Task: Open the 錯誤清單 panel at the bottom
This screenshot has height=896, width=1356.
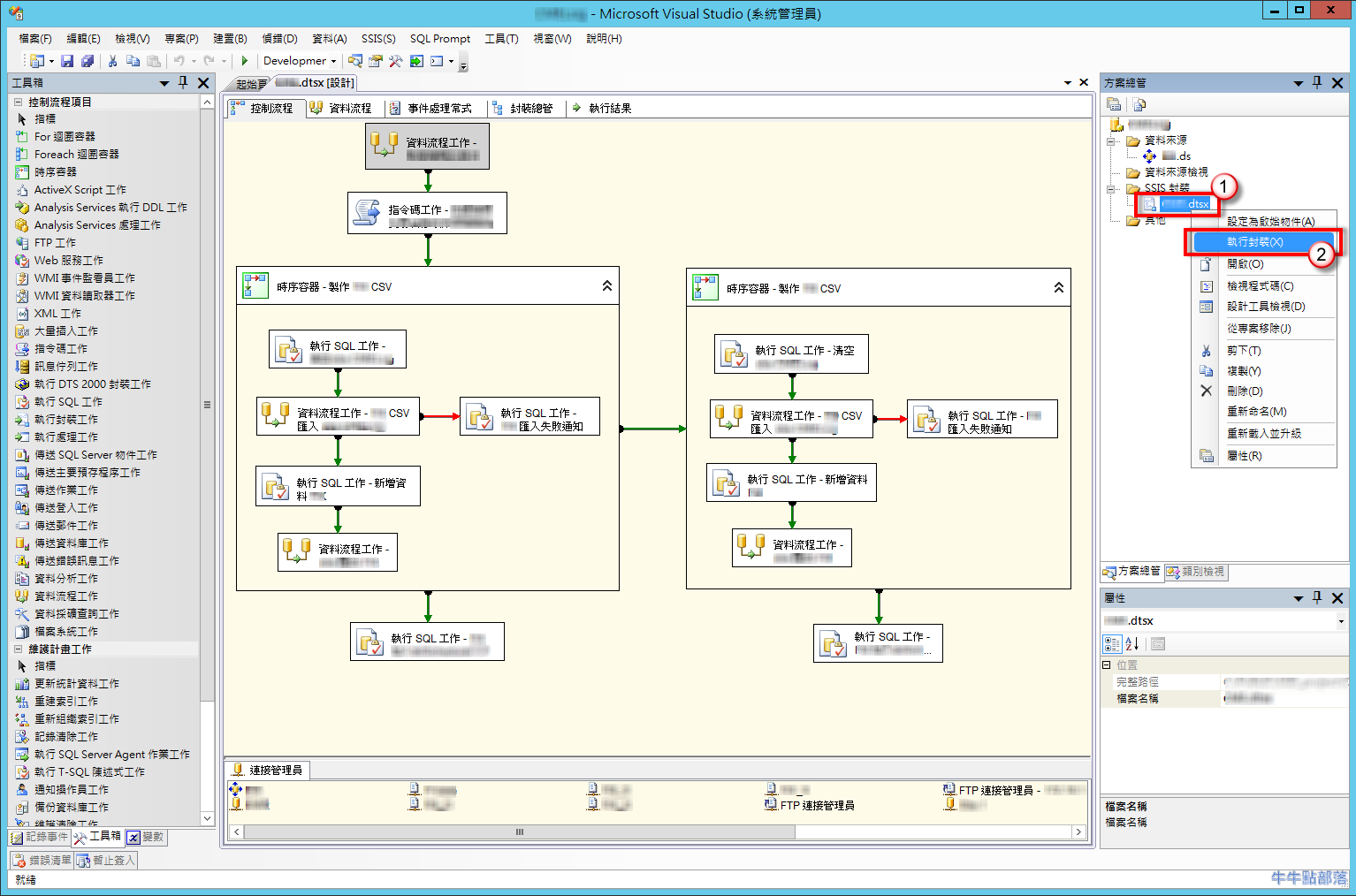Action: (x=42, y=859)
